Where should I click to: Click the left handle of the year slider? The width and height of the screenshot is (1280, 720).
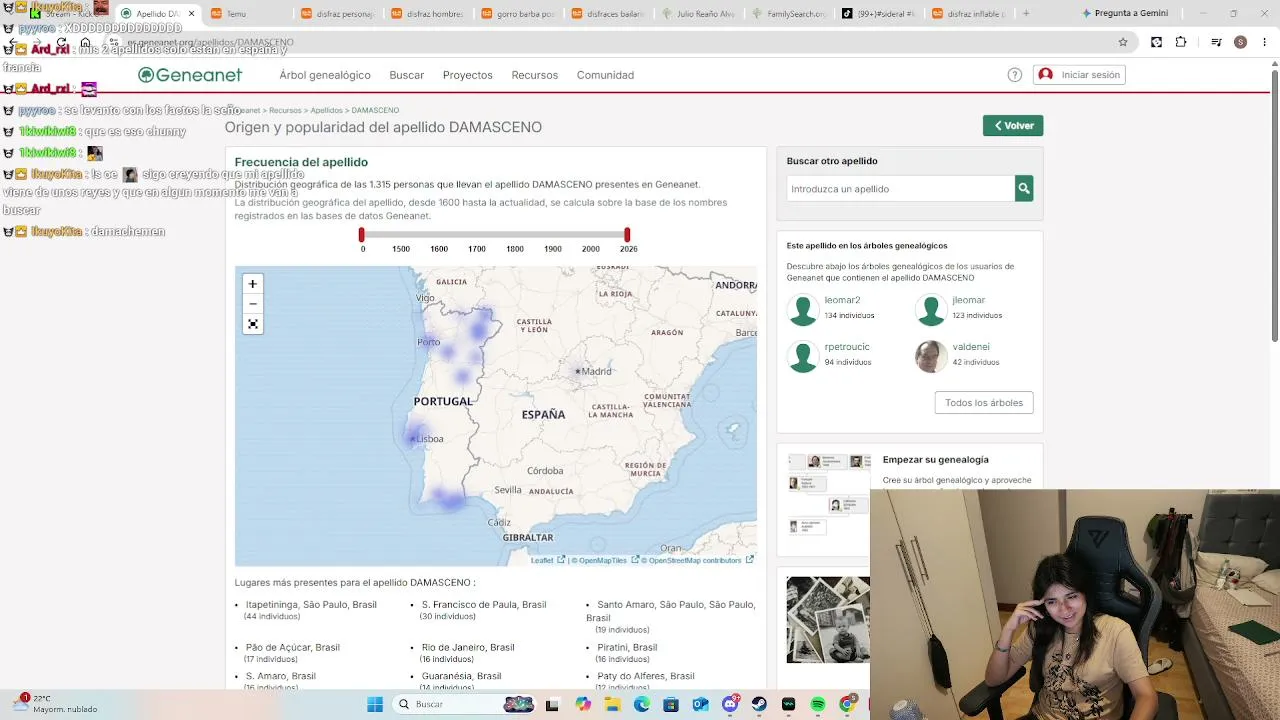(362, 235)
